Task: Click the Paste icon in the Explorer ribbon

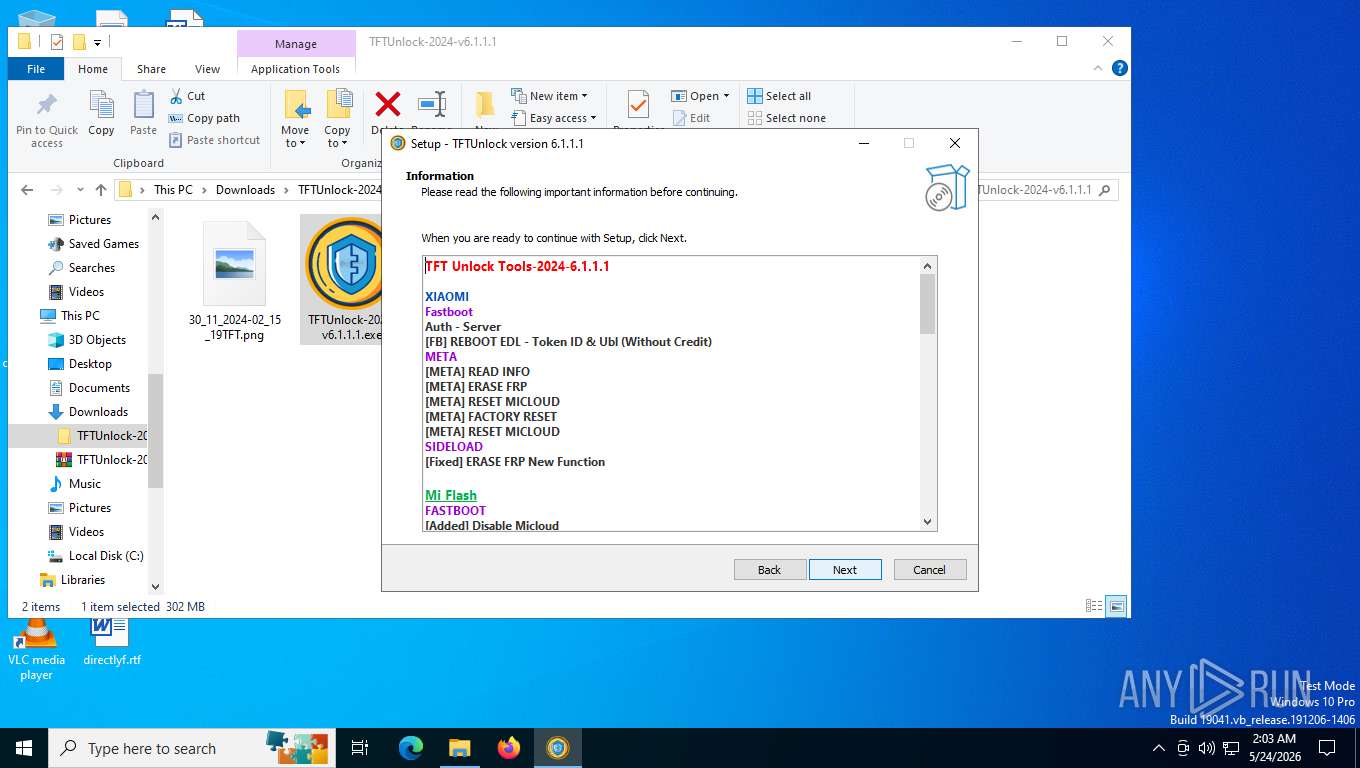Action: pos(144,105)
